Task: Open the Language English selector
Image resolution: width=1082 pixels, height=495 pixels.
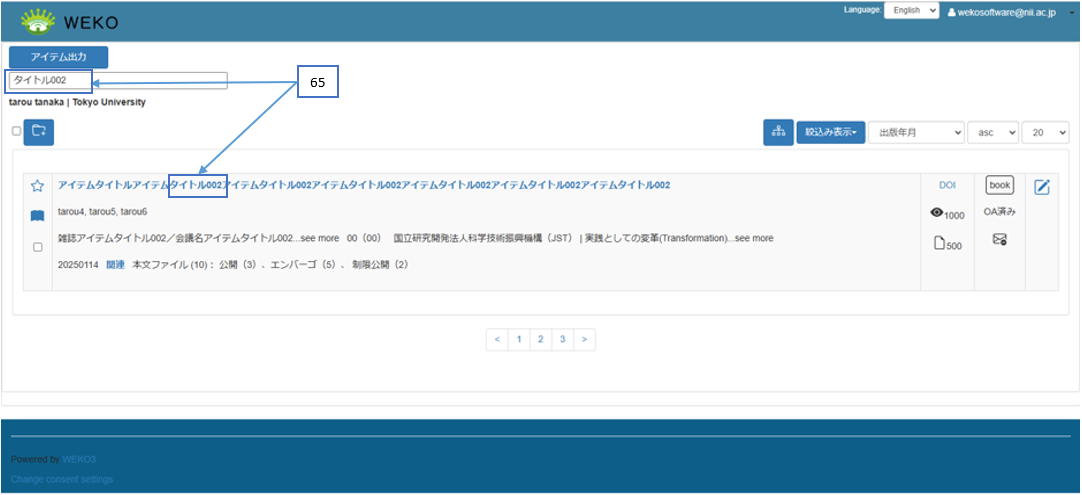Action: pos(910,10)
